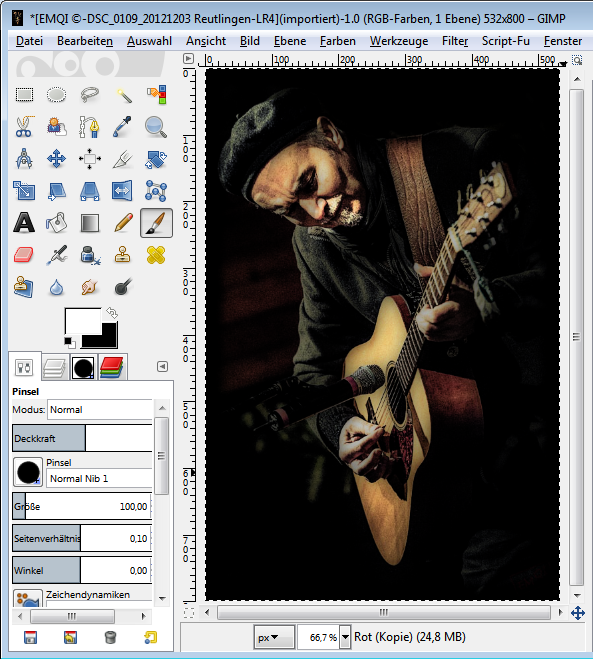Click the Normal Nib 1 brush name field
Image resolution: width=593 pixels, height=659 pixels.
(x=99, y=479)
